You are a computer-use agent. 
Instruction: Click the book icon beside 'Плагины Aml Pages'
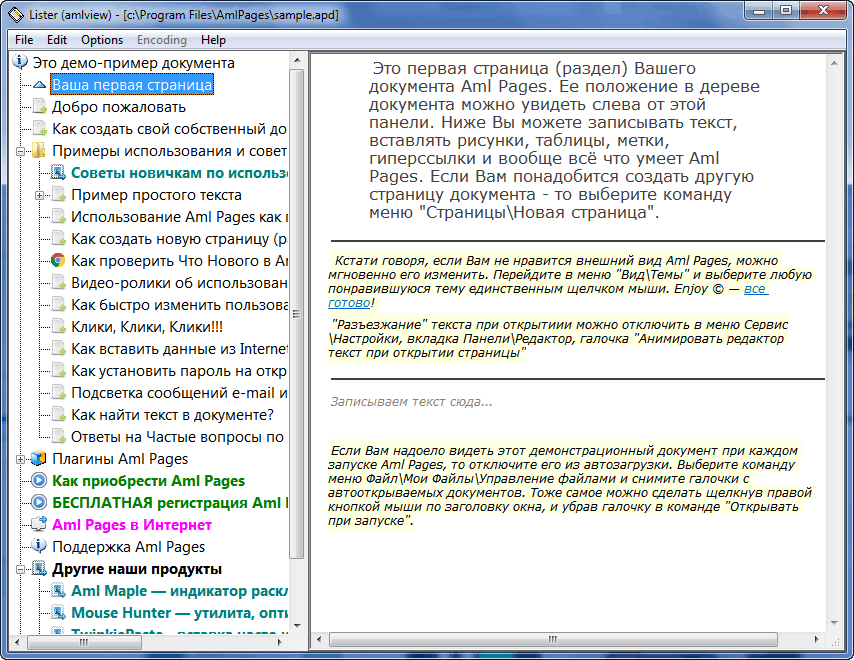pyautogui.click(x=39, y=459)
